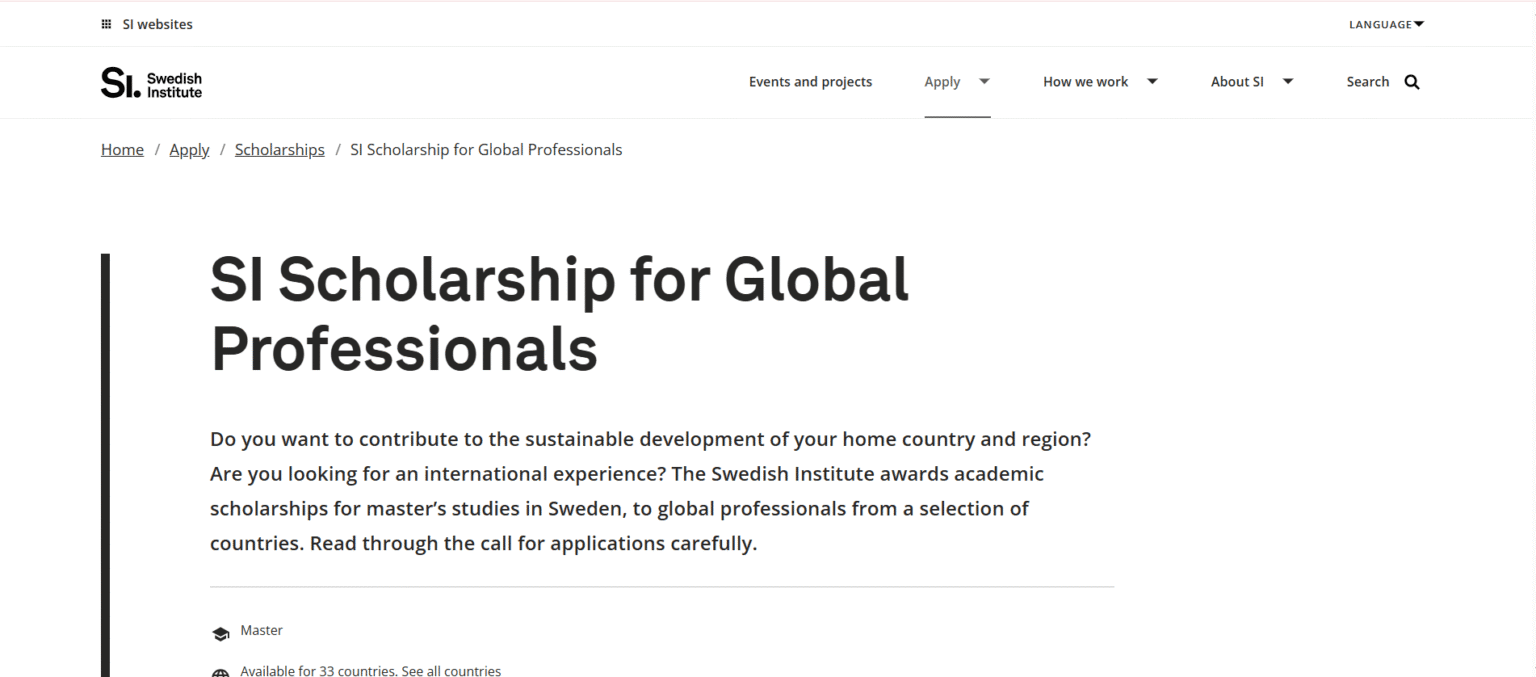Click the page heading SI Scholarship for Global Professionals
Image resolution: width=1536 pixels, height=677 pixels.
pos(558,315)
